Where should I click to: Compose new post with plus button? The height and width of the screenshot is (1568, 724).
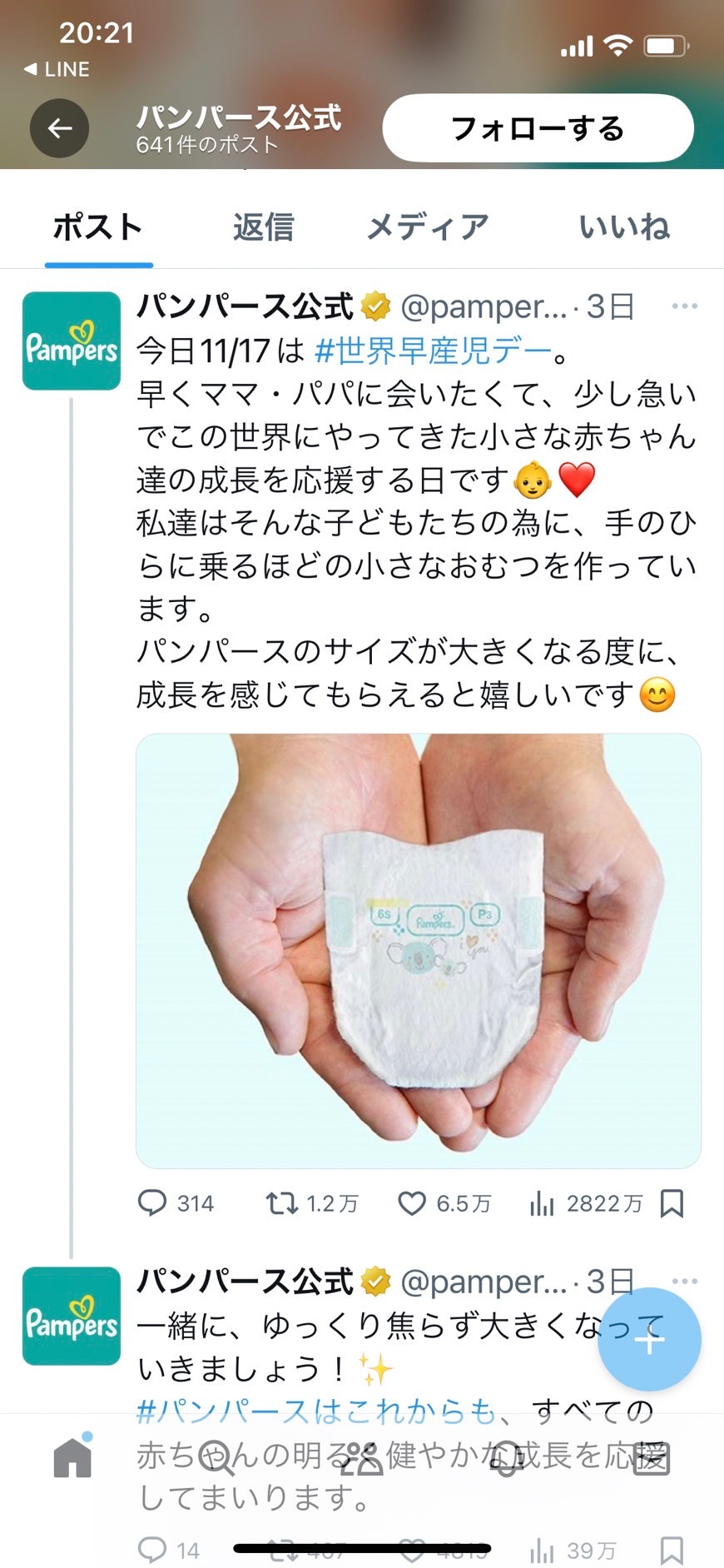(649, 1340)
